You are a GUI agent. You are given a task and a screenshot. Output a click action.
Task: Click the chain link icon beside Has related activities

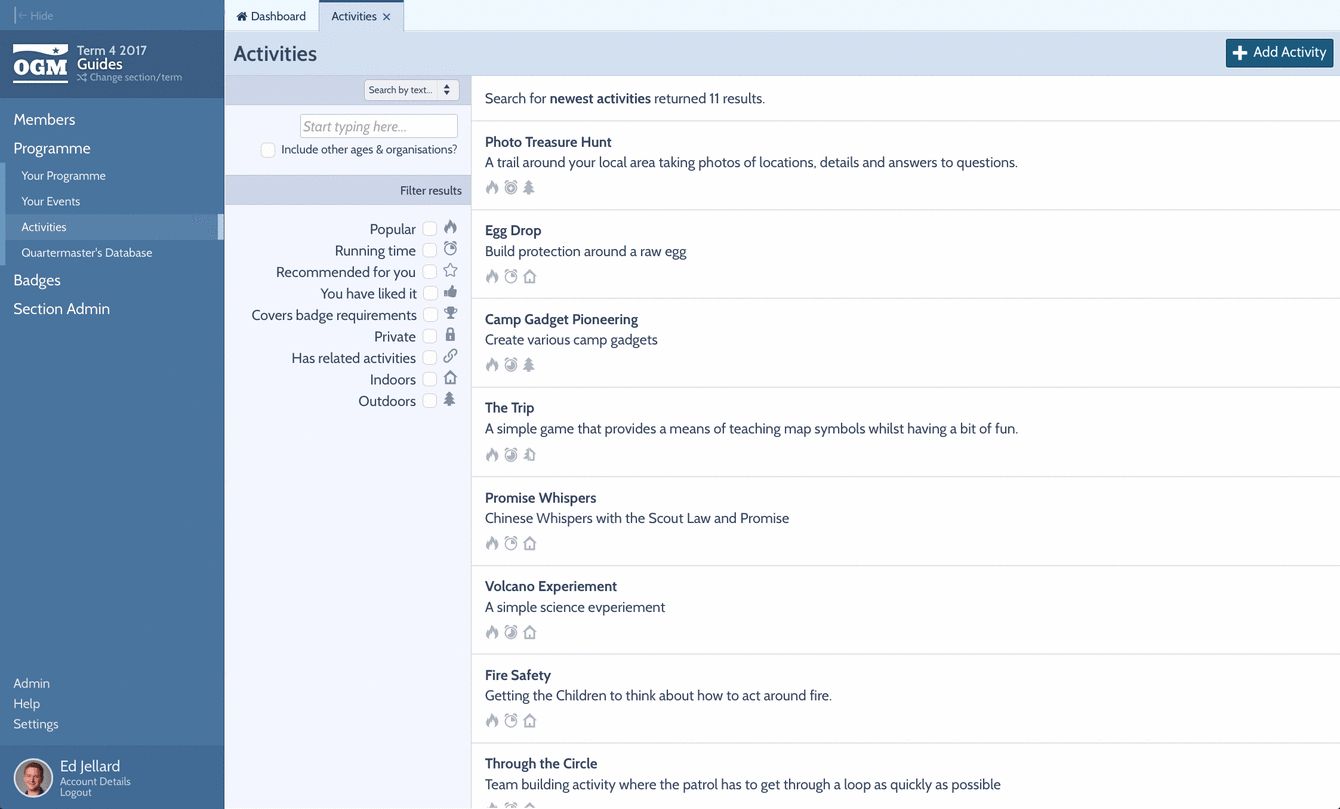[450, 356]
